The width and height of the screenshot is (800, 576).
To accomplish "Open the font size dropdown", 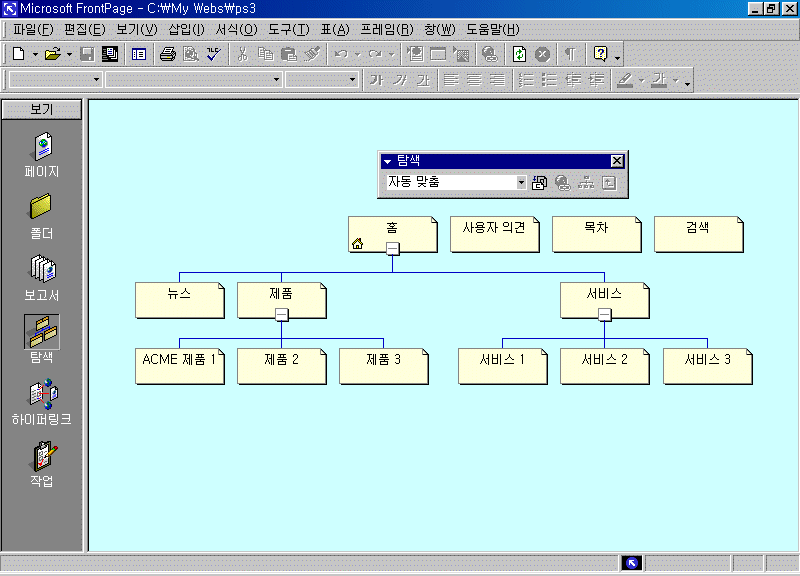I will 352,80.
